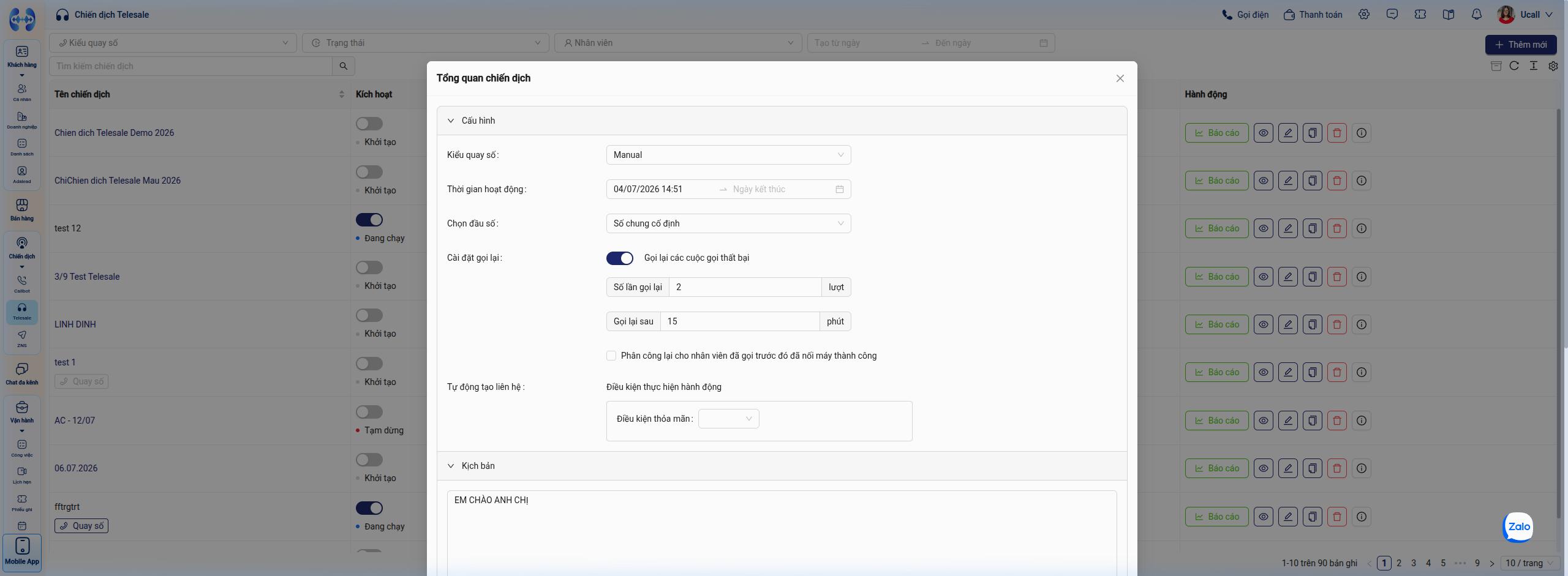Open Thanh toán payment page
1568x576 pixels.
click(1313, 15)
